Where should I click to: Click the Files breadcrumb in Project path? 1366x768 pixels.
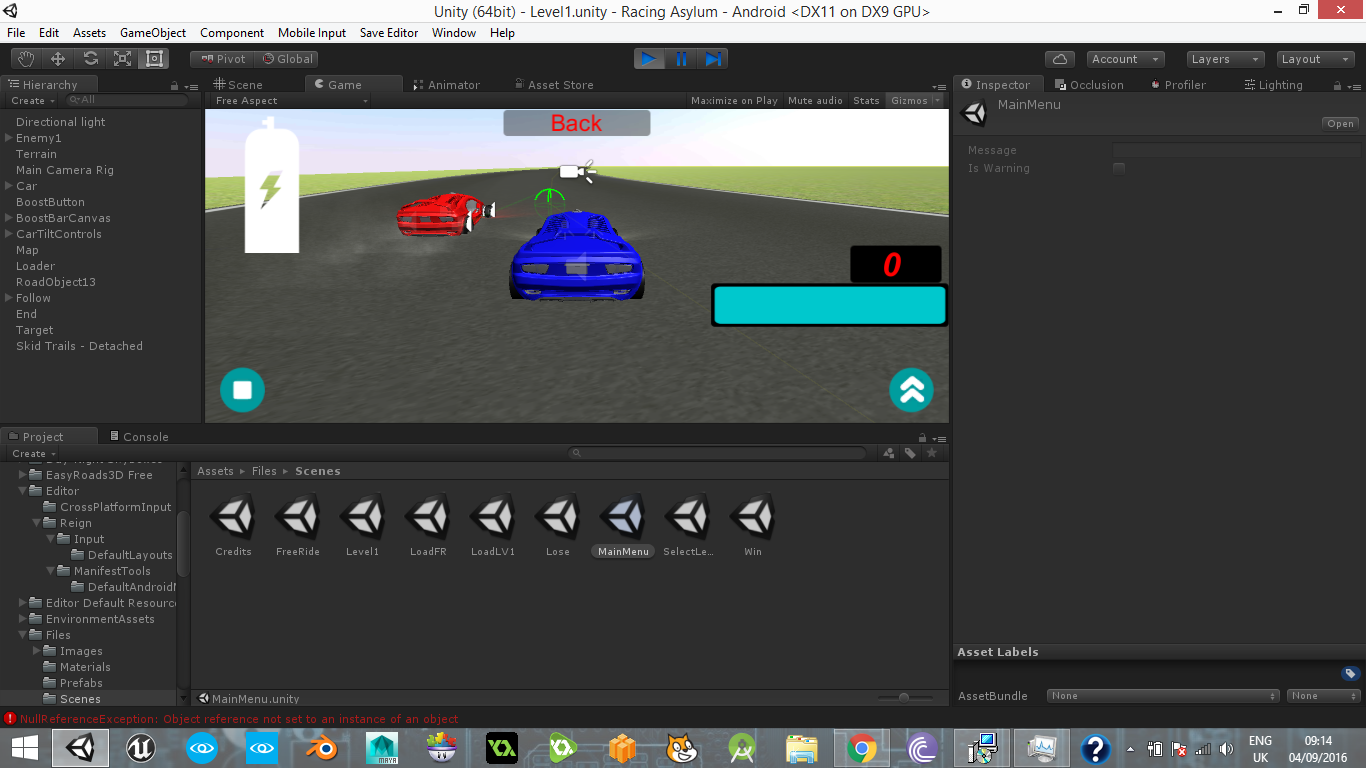pyautogui.click(x=264, y=471)
